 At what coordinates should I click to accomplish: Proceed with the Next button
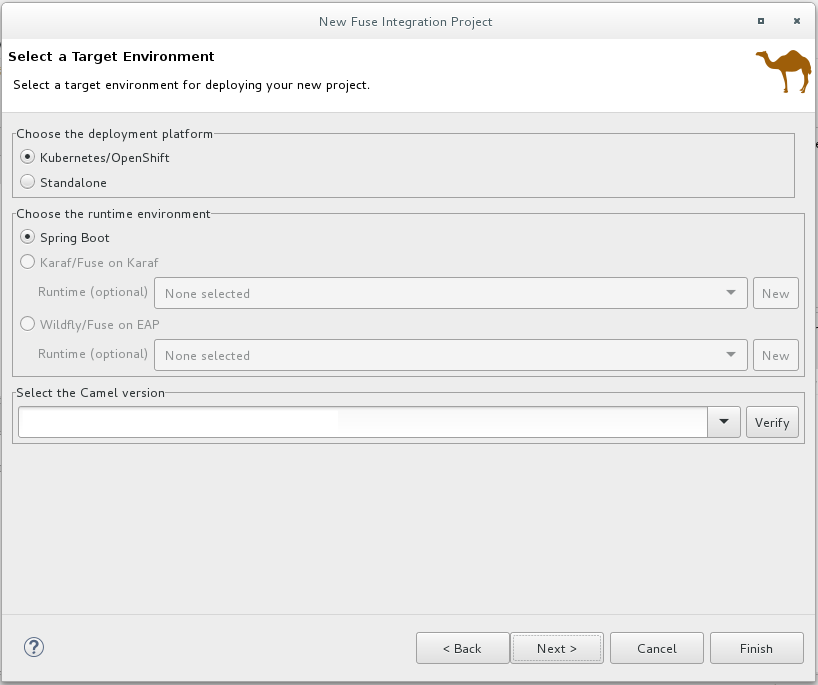point(556,648)
